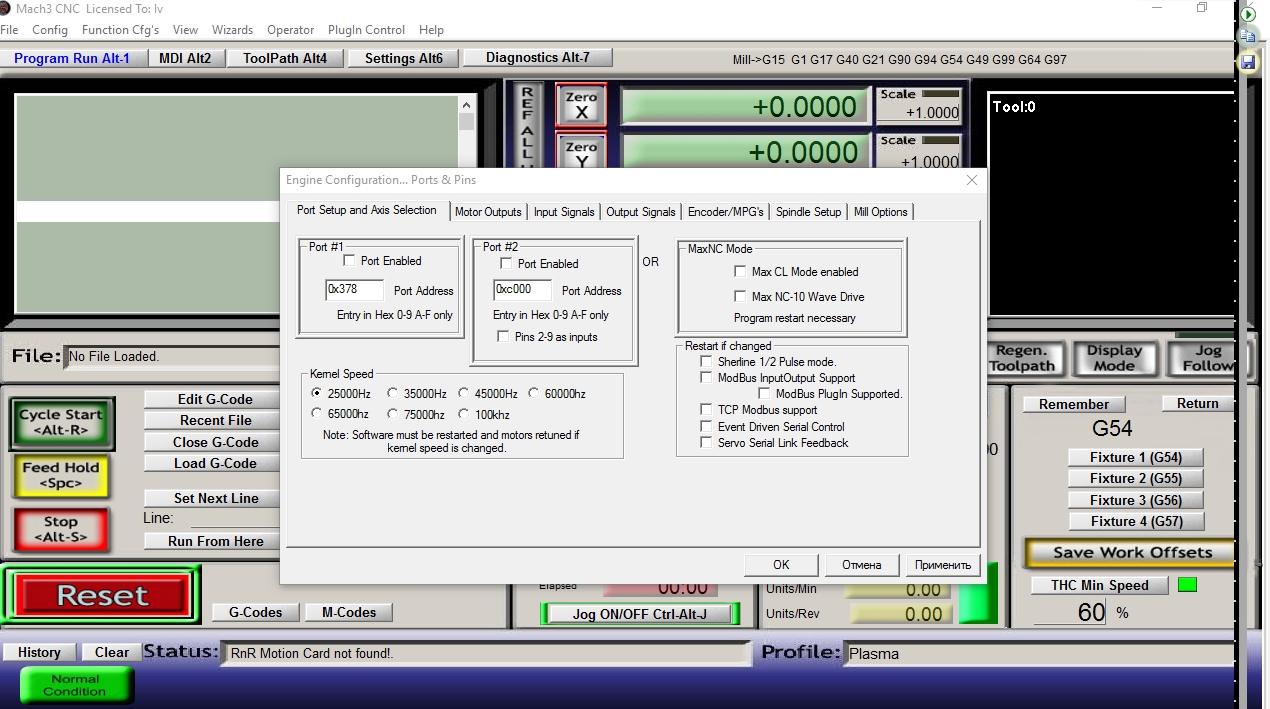Click the G-code window scrollbar up arrow
This screenshot has height=709, width=1270.
[466, 104]
